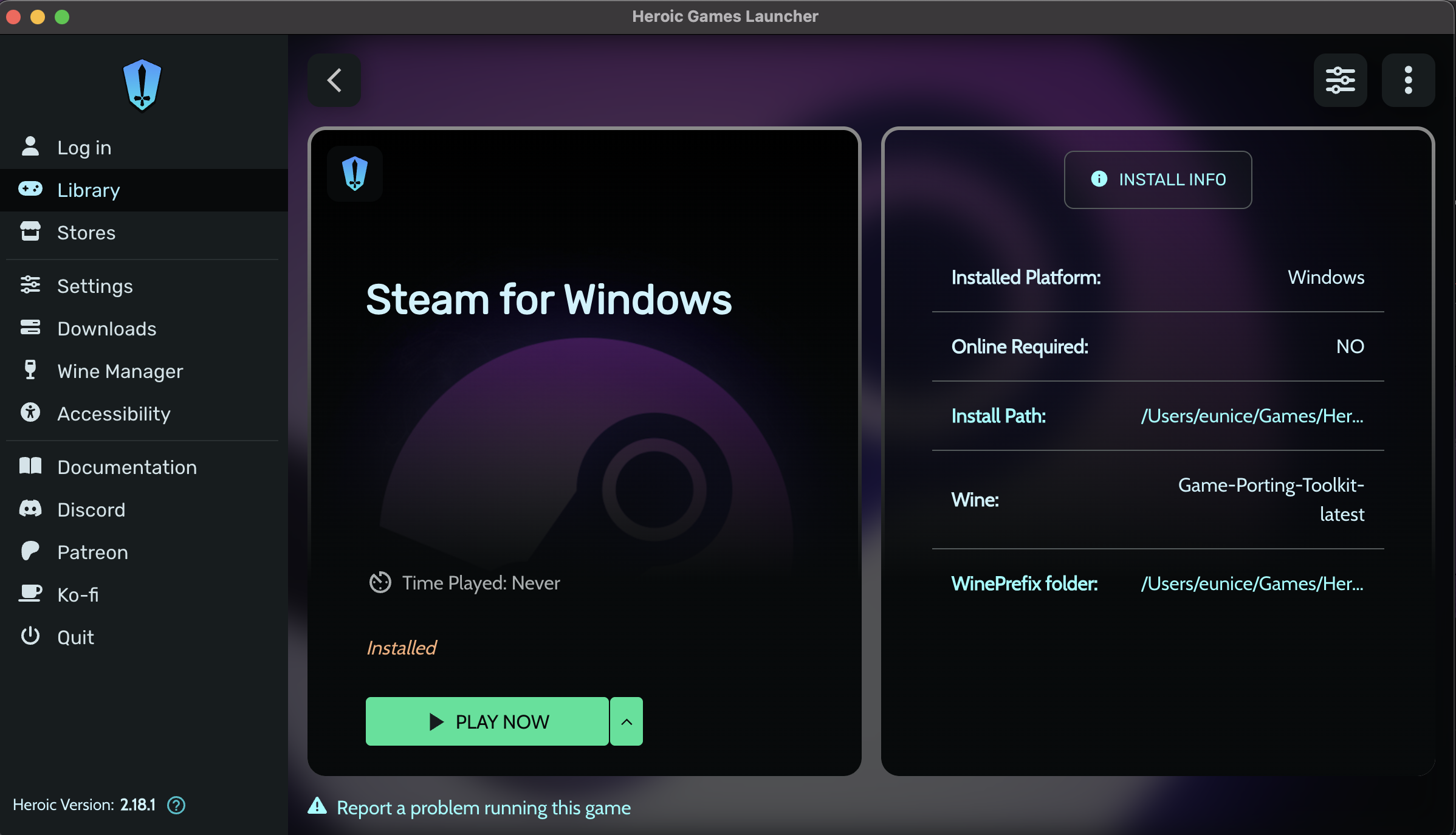
Task: Open INSTALL INFO details
Action: coord(1157,179)
